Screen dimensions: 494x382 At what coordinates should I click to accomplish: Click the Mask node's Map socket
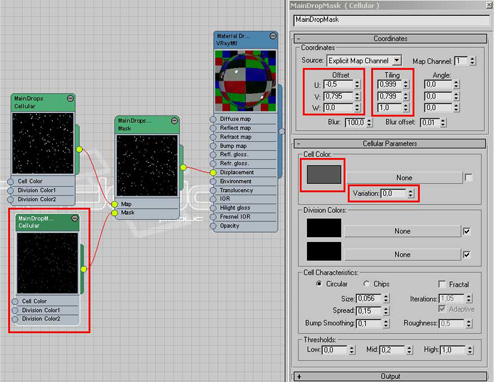pos(115,204)
